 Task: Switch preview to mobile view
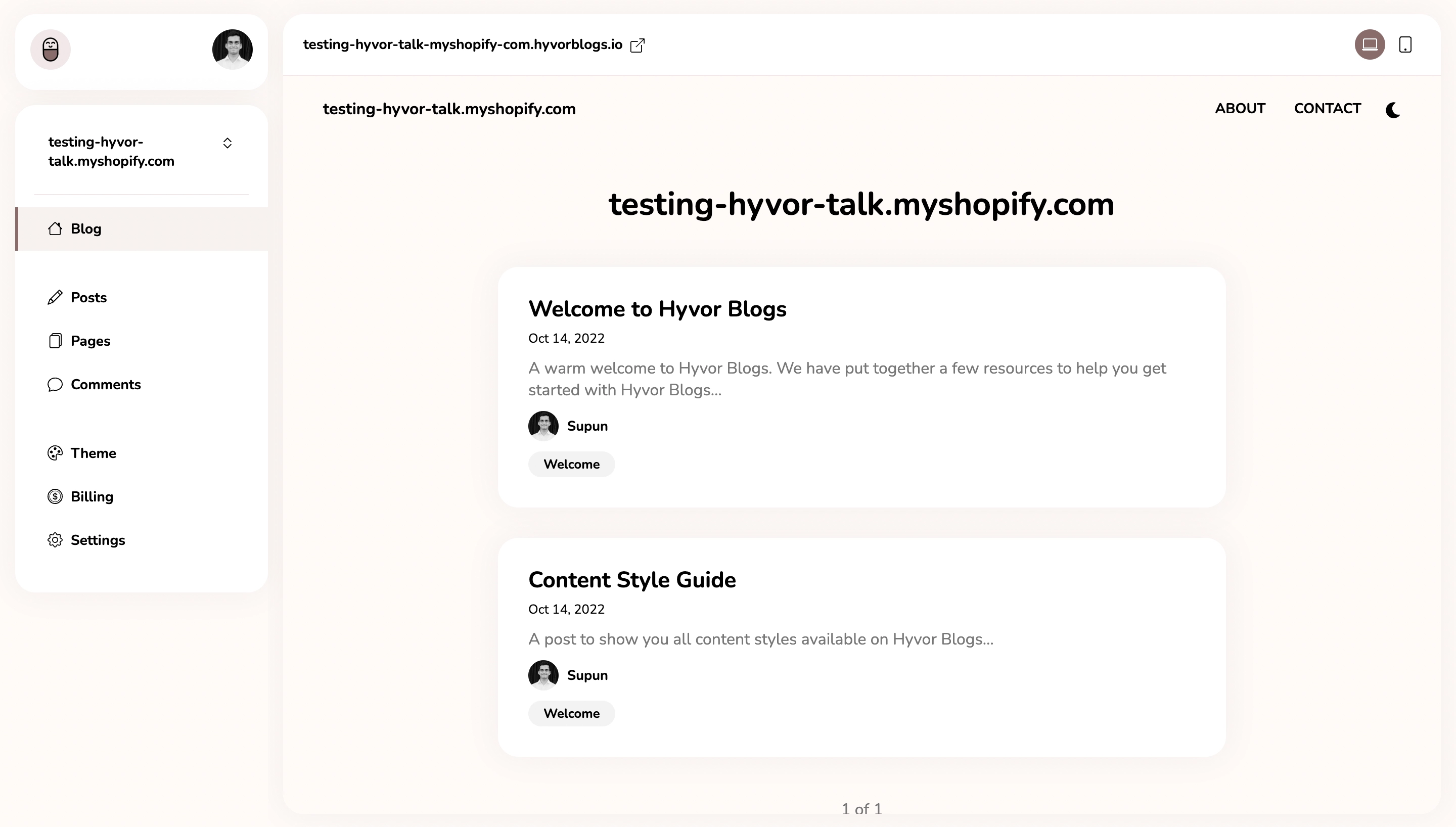tap(1405, 44)
